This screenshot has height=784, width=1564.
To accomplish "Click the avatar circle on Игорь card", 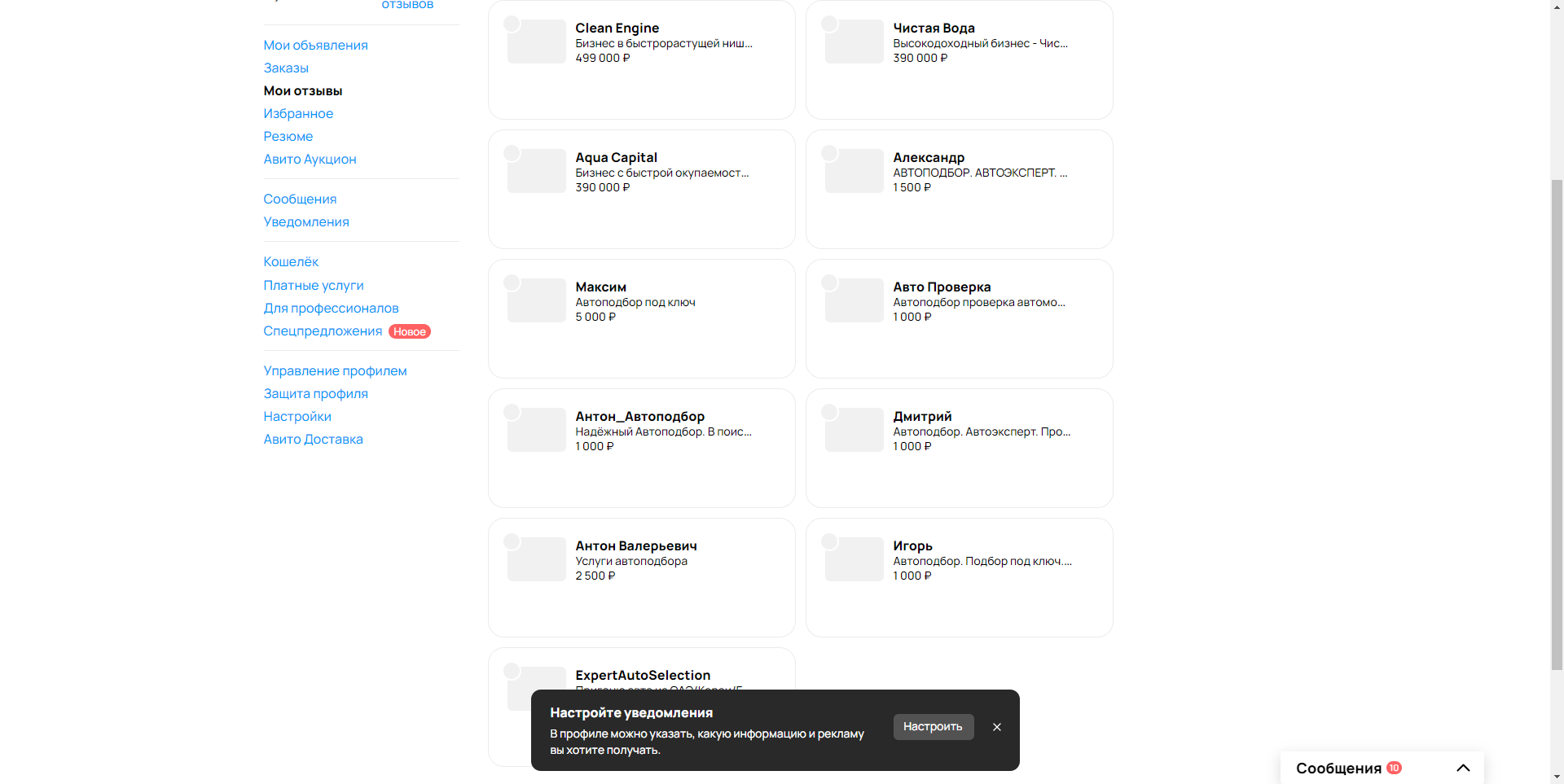I will (829, 541).
